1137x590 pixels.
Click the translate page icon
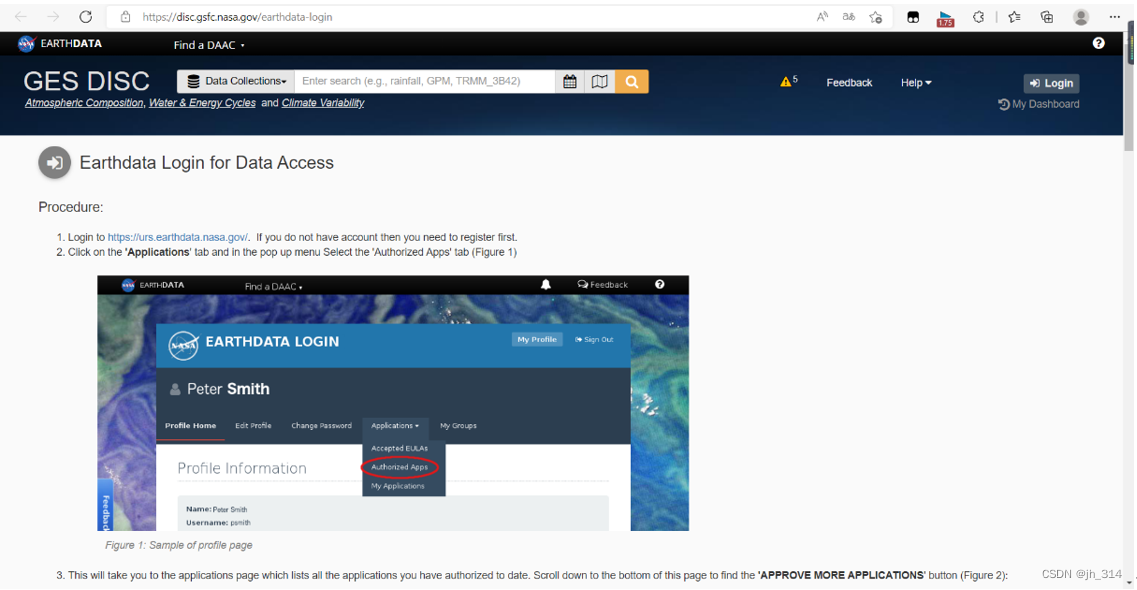click(x=848, y=17)
